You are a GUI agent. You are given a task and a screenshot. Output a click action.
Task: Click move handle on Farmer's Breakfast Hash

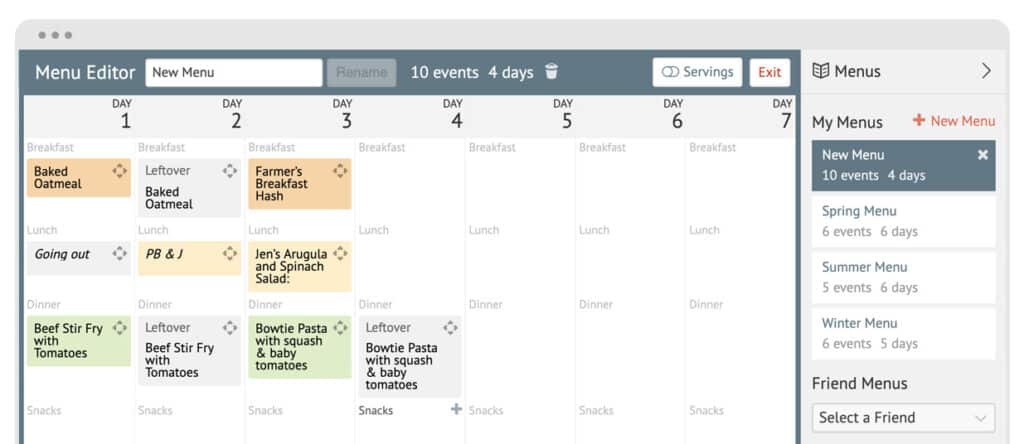[340, 171]
